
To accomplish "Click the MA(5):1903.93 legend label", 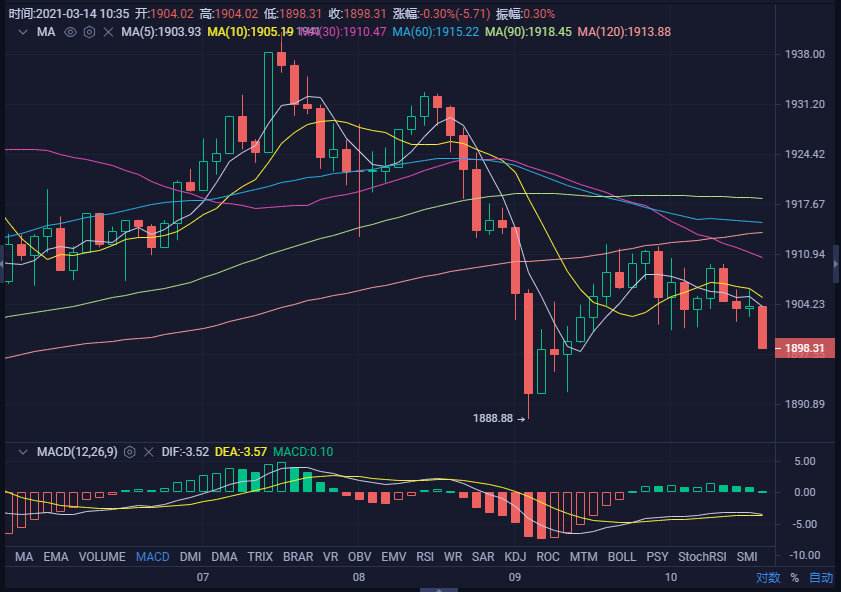I will pos(161,32).
